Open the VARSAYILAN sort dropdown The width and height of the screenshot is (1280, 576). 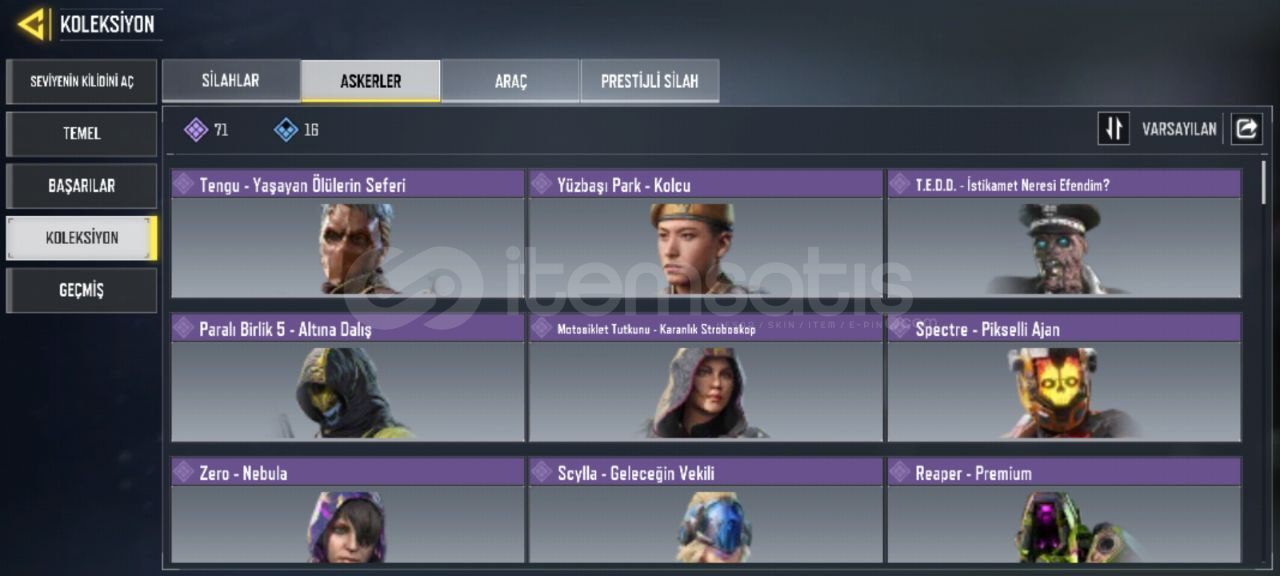pos(1179,129)
